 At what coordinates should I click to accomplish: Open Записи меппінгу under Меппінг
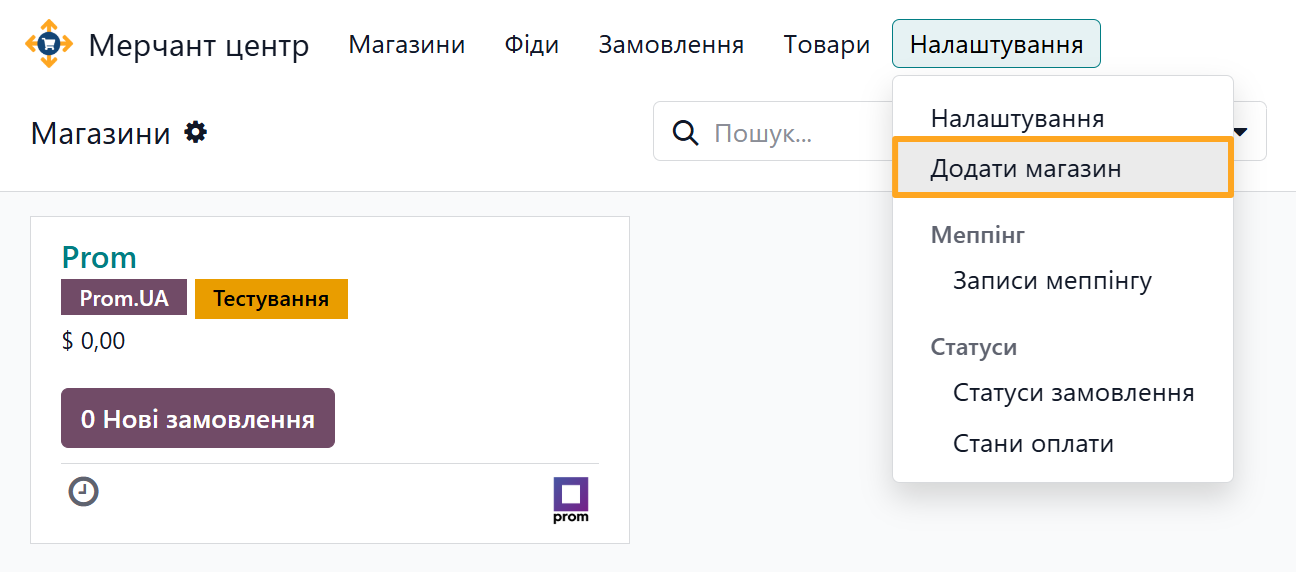pos(1052,281)
